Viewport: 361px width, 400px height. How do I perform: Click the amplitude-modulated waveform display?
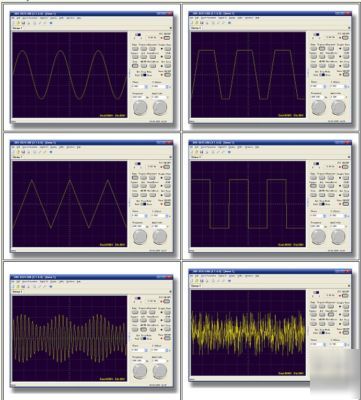[x=69, y=339]
